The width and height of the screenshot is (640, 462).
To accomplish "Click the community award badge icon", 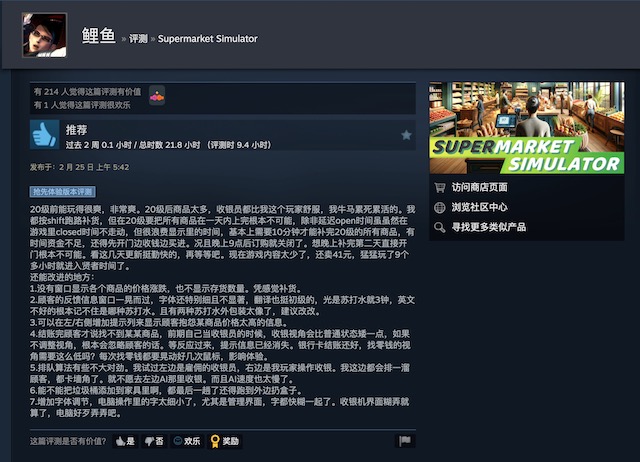I will [x=157, y=96].
